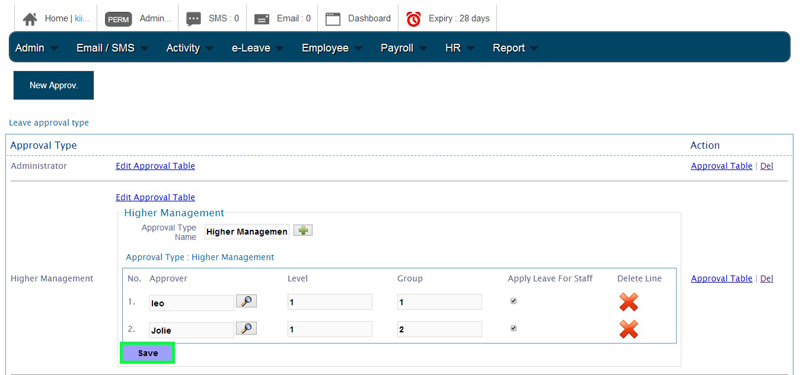This screenshot has height=375, width=800.
Task: Search approver with magnifier next to leo
Action: point(246,302)
